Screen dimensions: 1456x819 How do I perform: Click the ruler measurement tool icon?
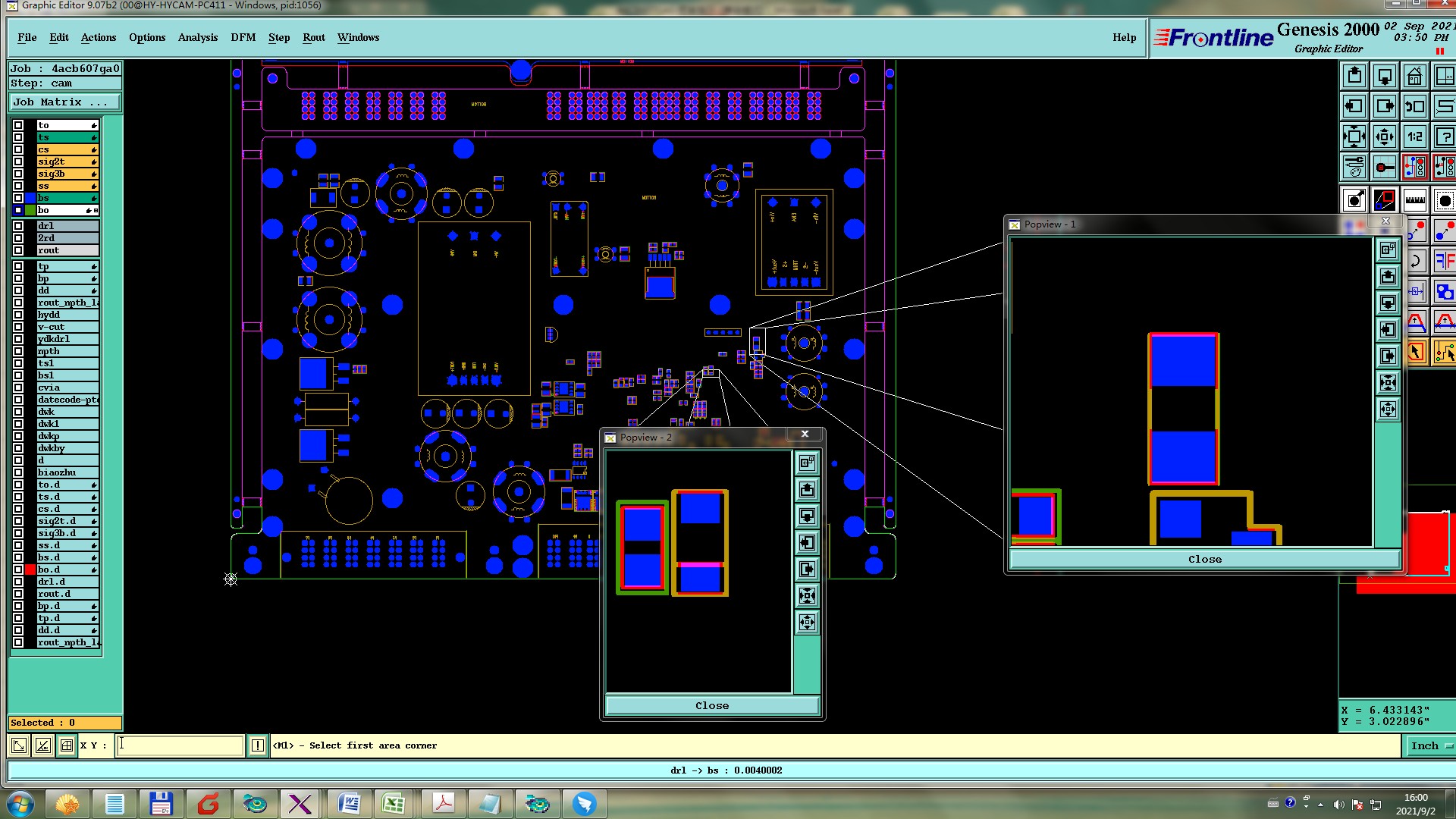coord(1414,201)
